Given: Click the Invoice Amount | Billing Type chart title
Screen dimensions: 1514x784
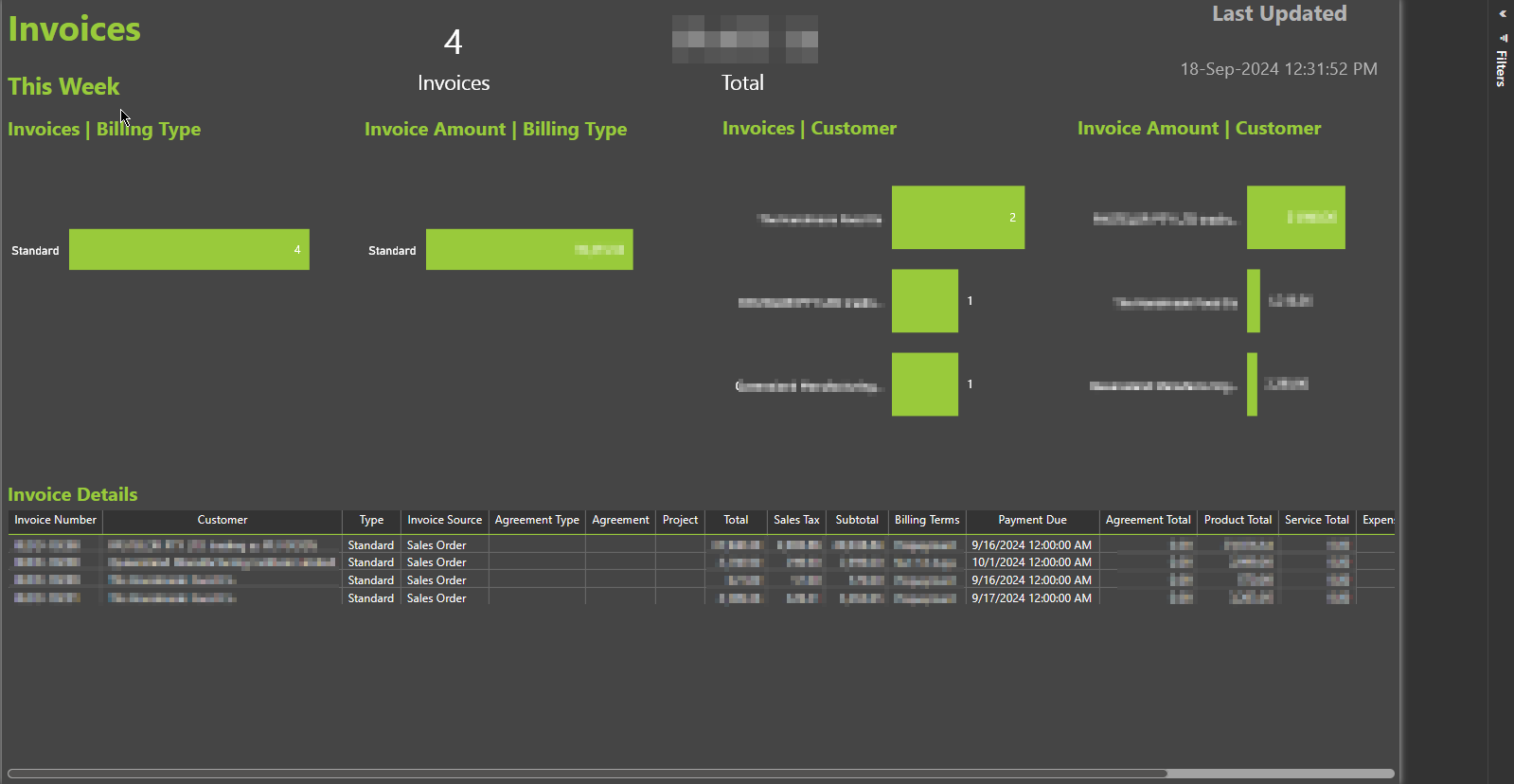Looking at the screenshot, I should point(495,130).
